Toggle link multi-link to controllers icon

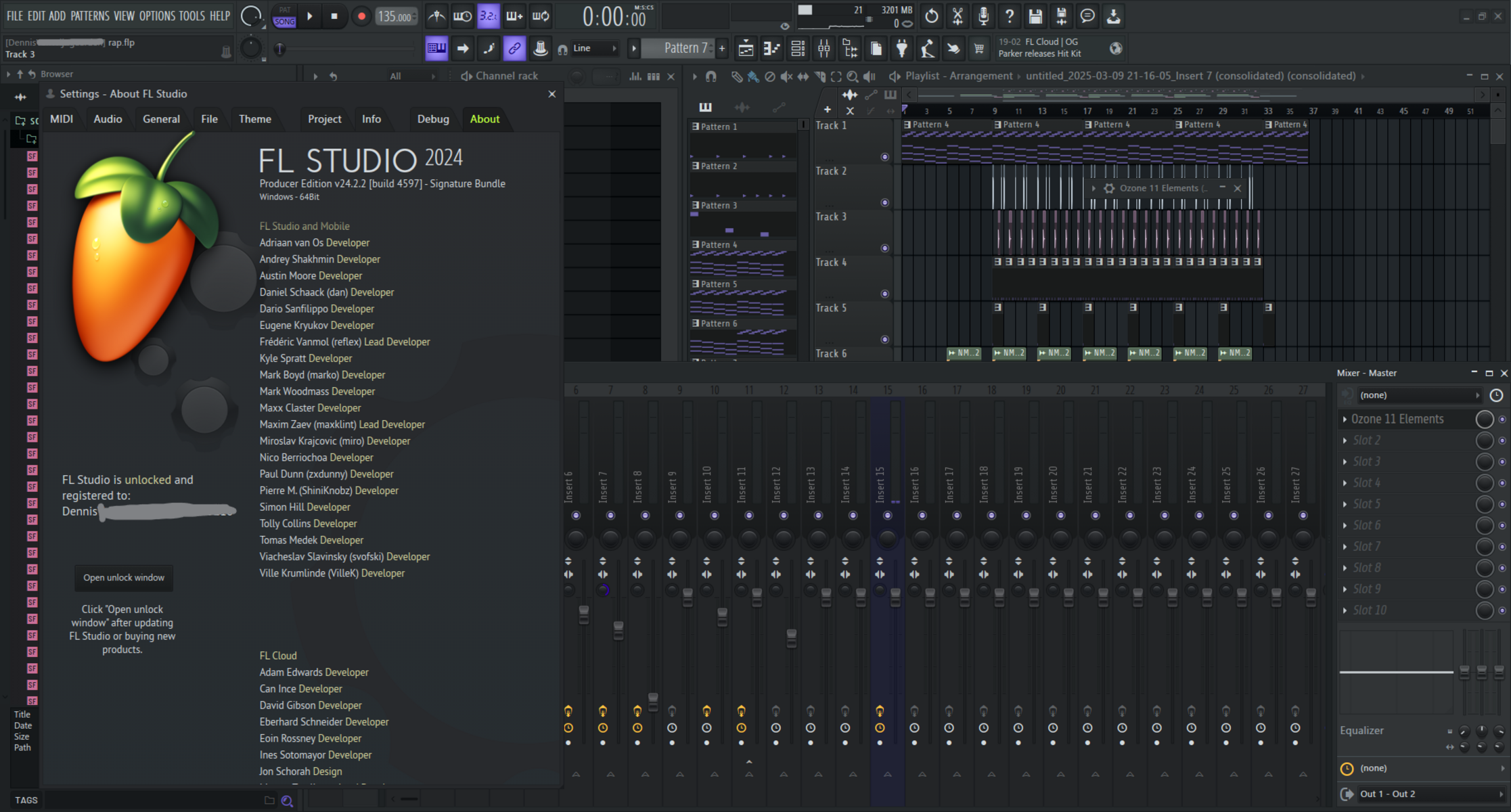click(514, 48)
